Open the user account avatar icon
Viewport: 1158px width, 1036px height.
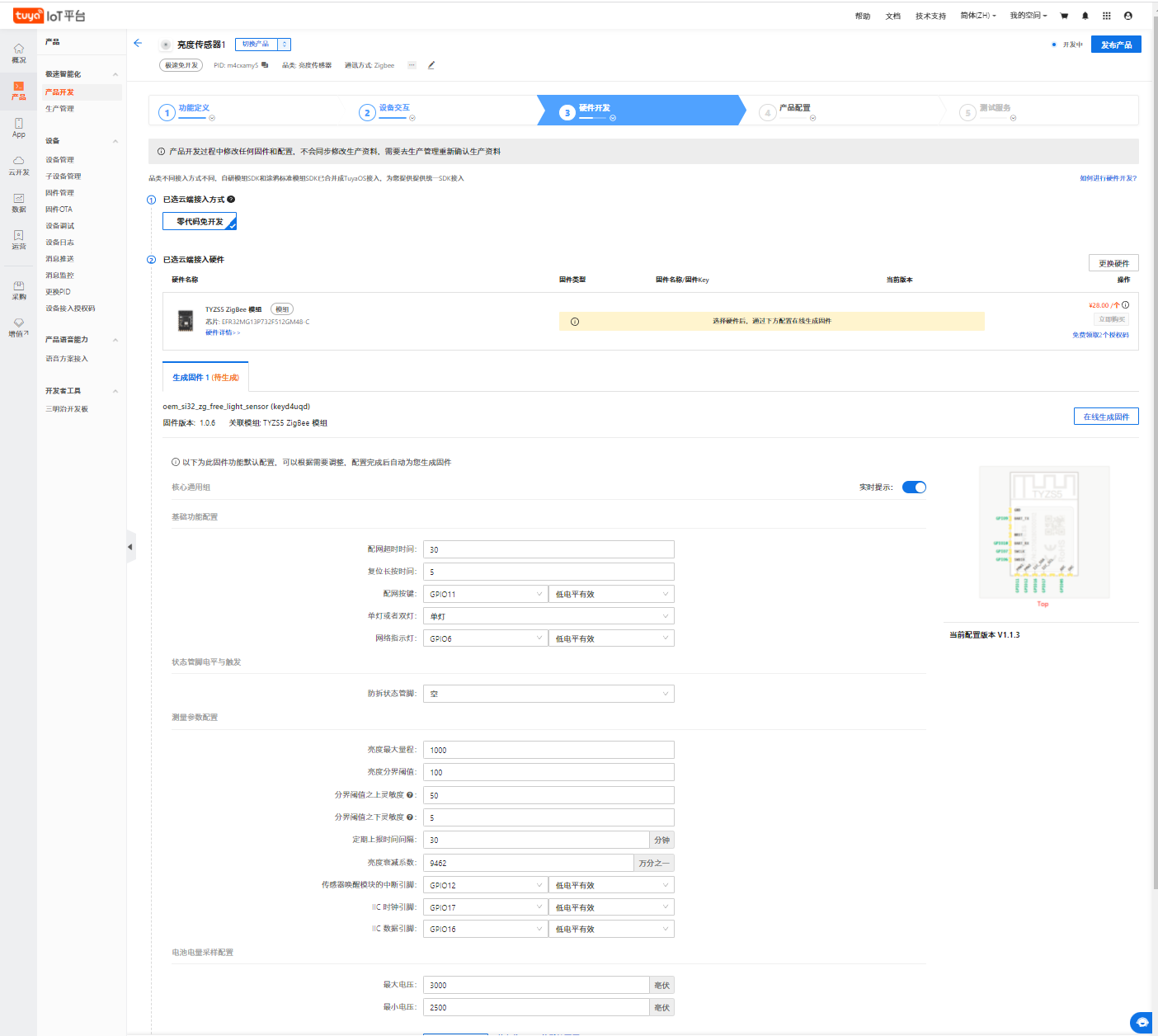(x=1128, y=16)
